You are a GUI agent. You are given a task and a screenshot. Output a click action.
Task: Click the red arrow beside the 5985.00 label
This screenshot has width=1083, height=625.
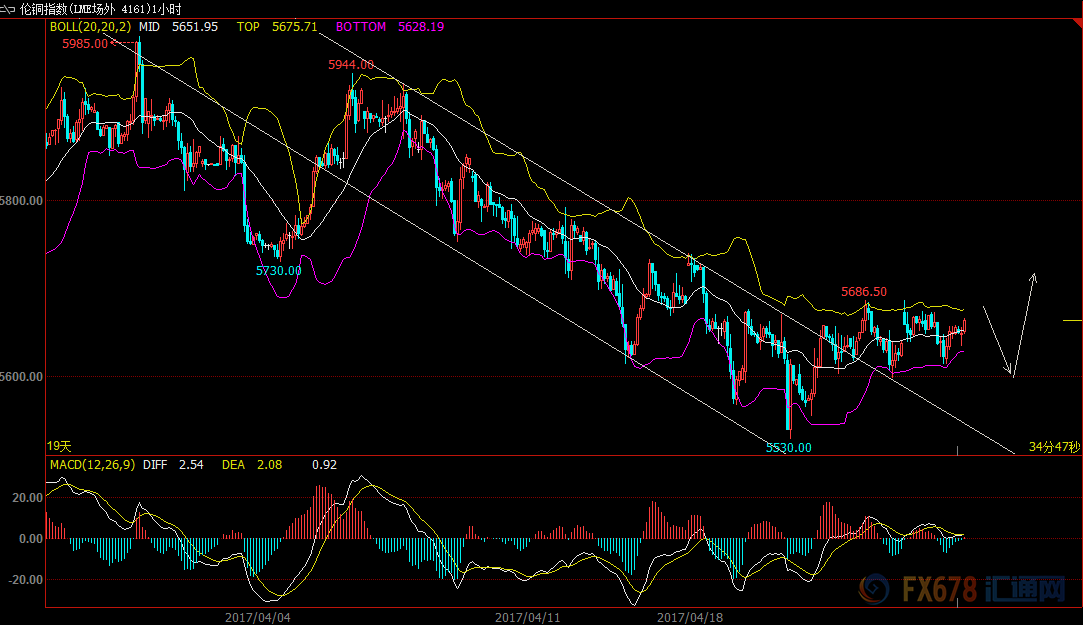tap(124, 43)
